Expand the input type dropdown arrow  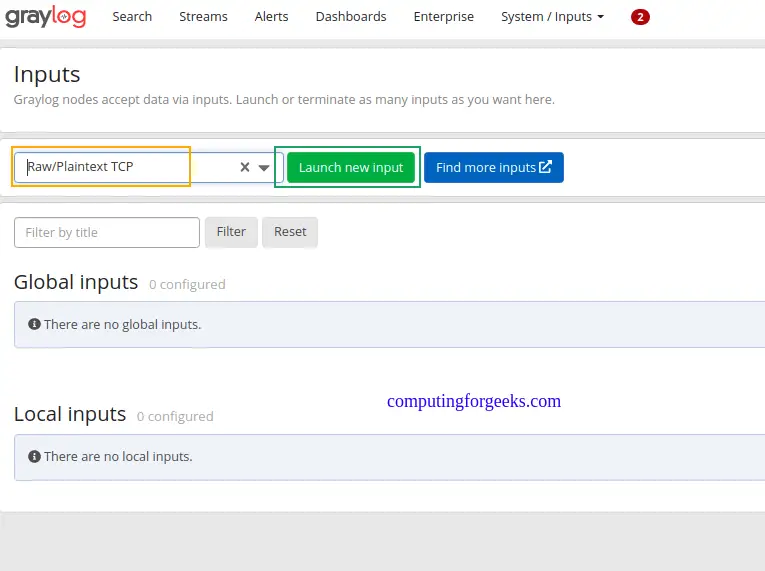click(264, 168)
